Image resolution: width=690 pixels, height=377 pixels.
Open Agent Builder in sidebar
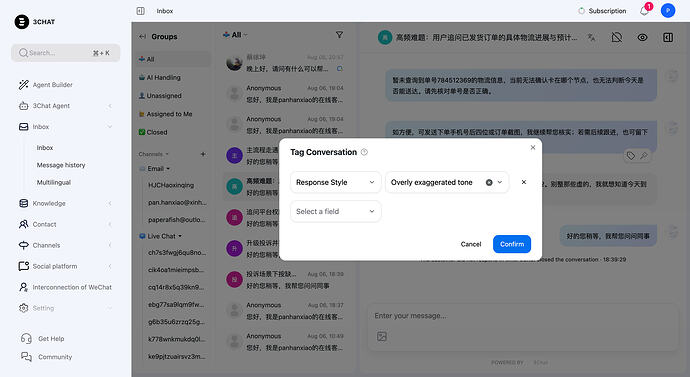tap(52, 84)
